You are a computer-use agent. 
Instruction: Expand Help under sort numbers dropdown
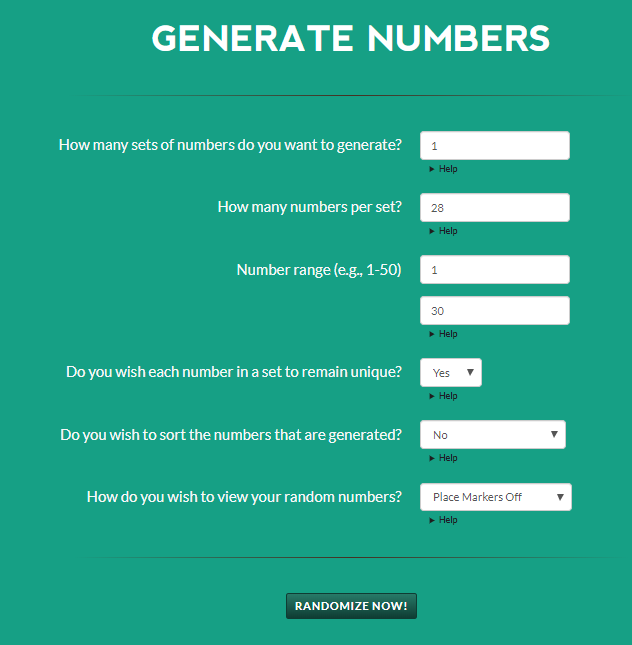tap(443, 458)
